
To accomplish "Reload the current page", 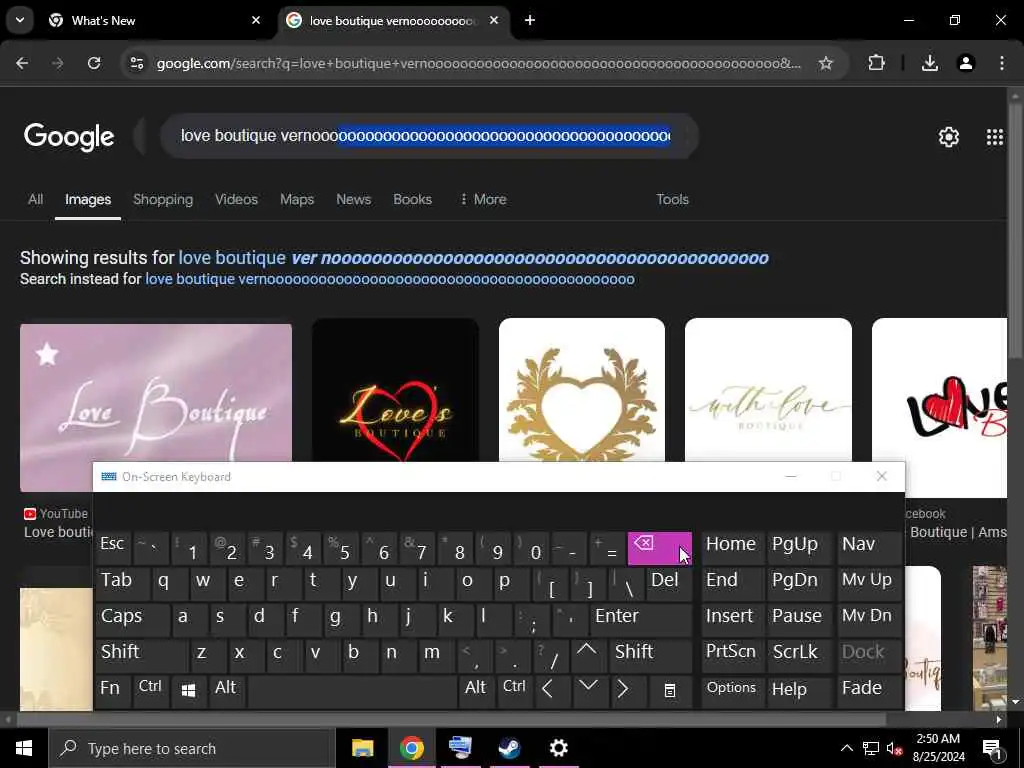I will click(x=94, y=63).
